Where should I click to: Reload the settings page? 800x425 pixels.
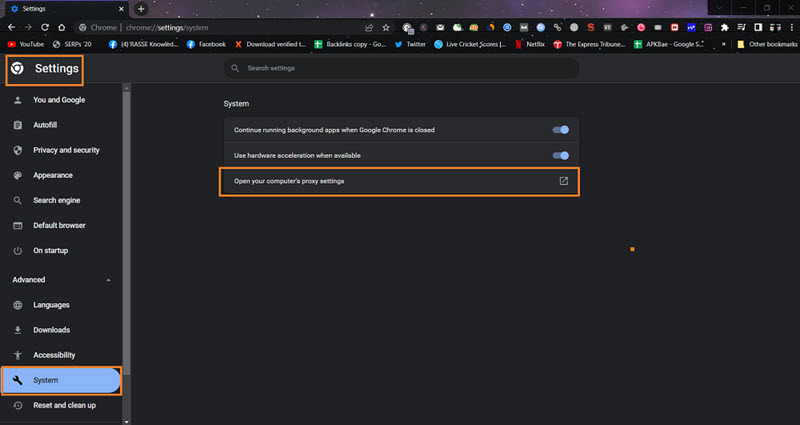[x=45, y=28]
